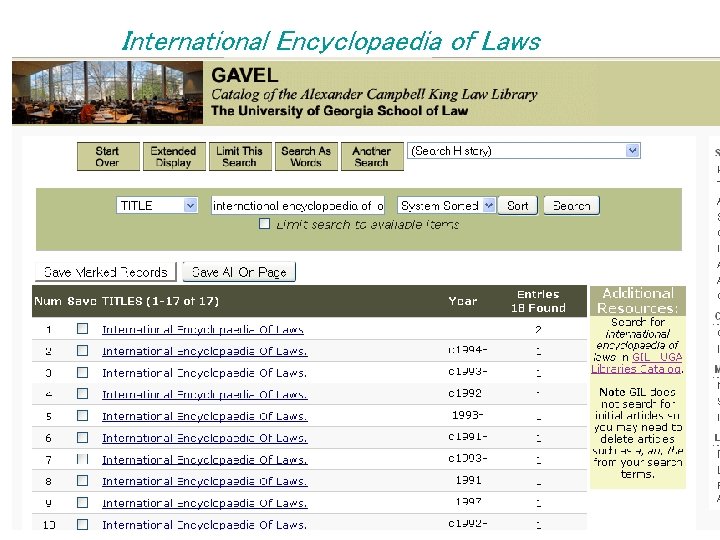The image size is (720, 540).
Task: Choose Limit This Search
Action: pyautogui.click(x=240, y=157)
